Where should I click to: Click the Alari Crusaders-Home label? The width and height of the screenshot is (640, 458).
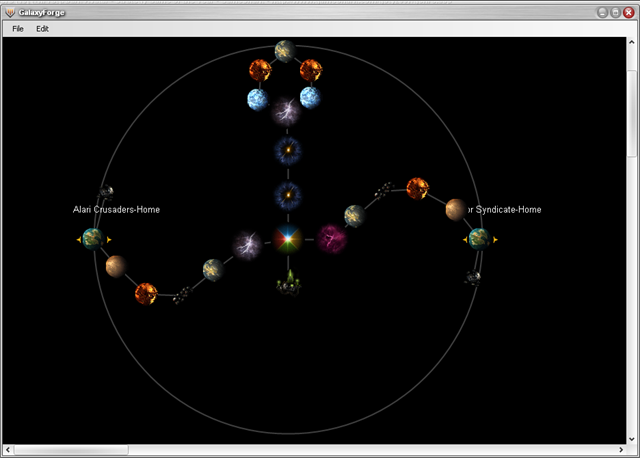116,209
